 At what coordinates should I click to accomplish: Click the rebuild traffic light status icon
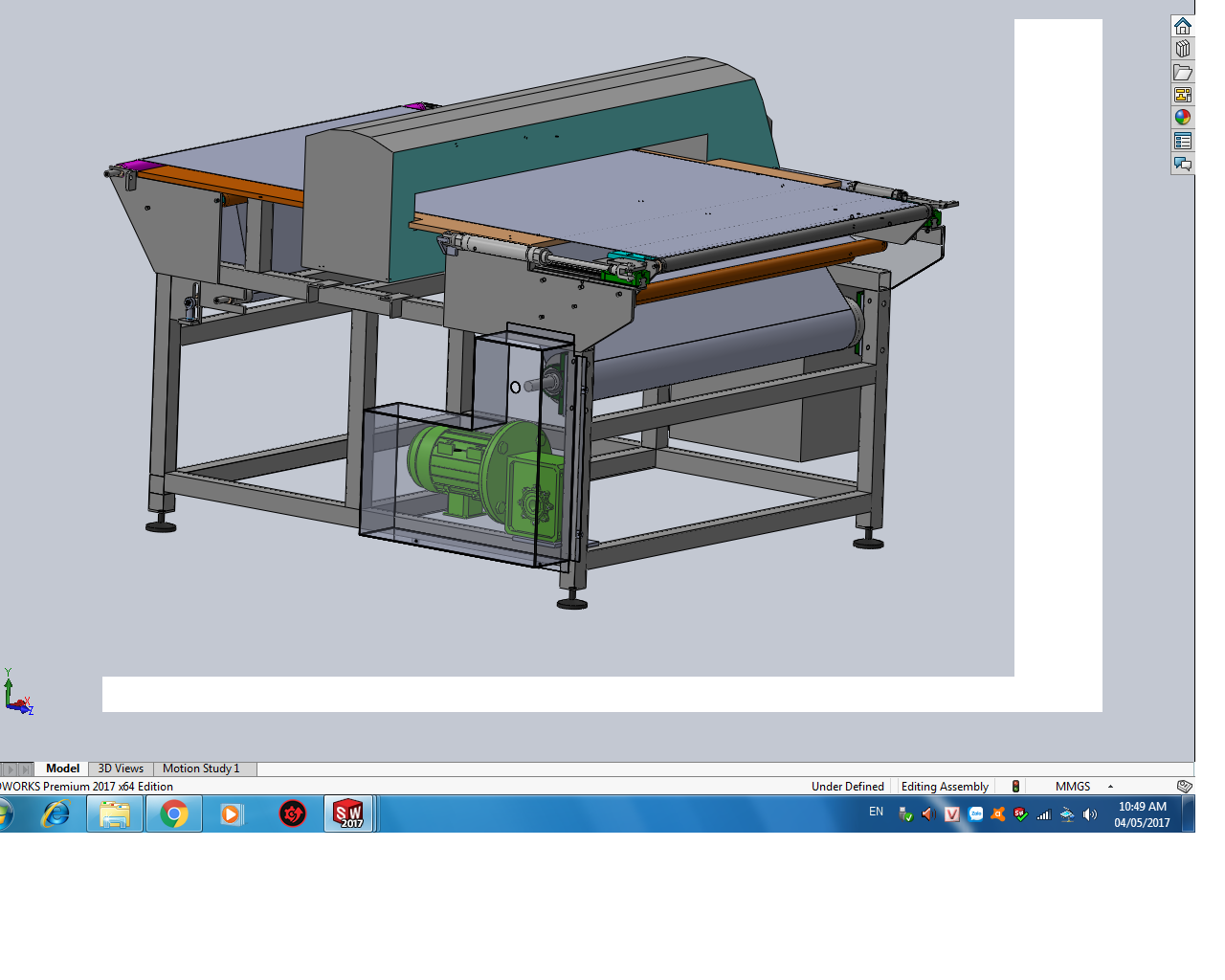click(x=1015, y=787)
